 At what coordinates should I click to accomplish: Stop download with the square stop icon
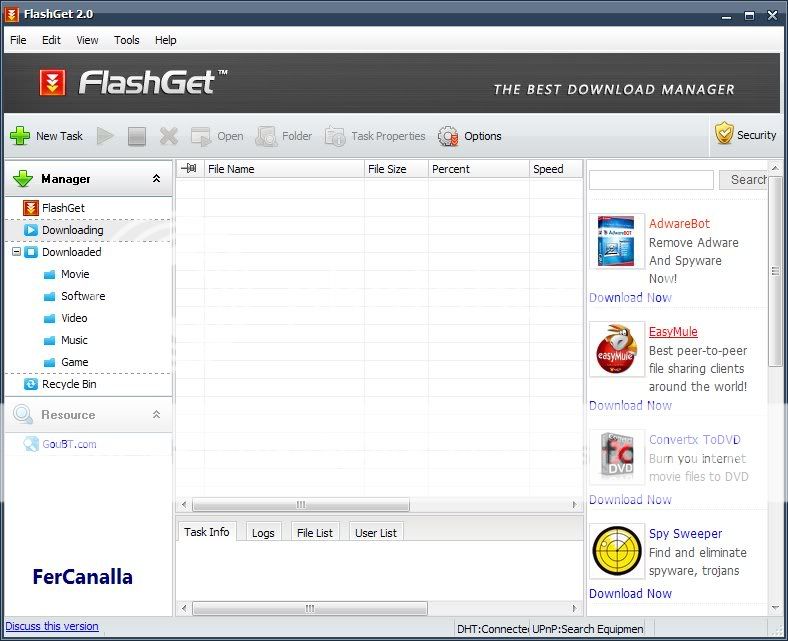pyautogui.click(x=137, y=136)
